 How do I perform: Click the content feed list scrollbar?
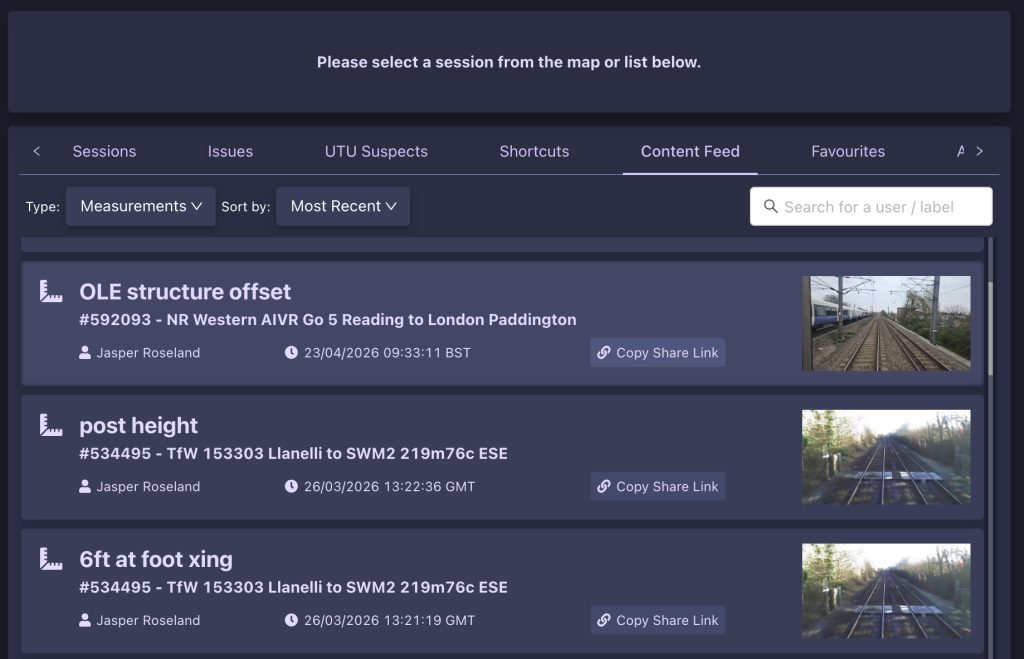point(990,329)
